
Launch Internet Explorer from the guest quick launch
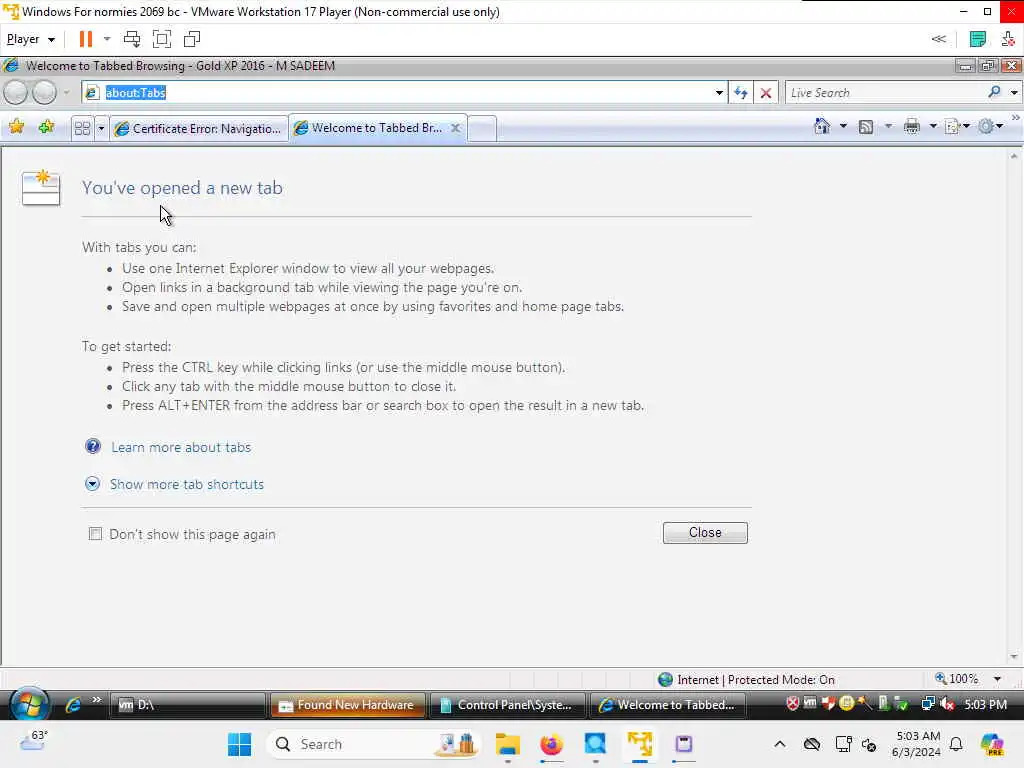point(73,705)
